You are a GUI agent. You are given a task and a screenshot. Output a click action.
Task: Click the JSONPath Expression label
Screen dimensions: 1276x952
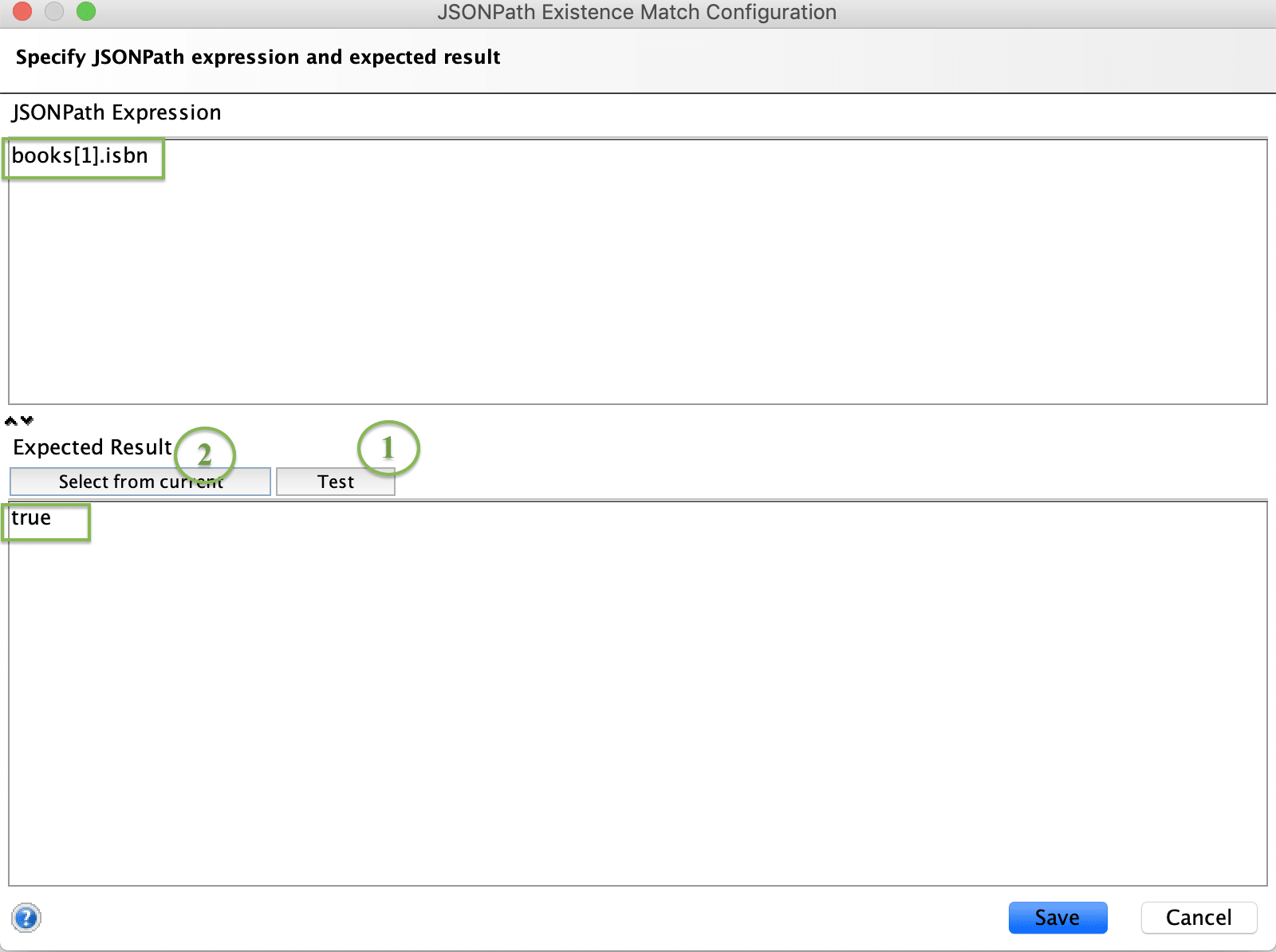click(x=116, y=112)
